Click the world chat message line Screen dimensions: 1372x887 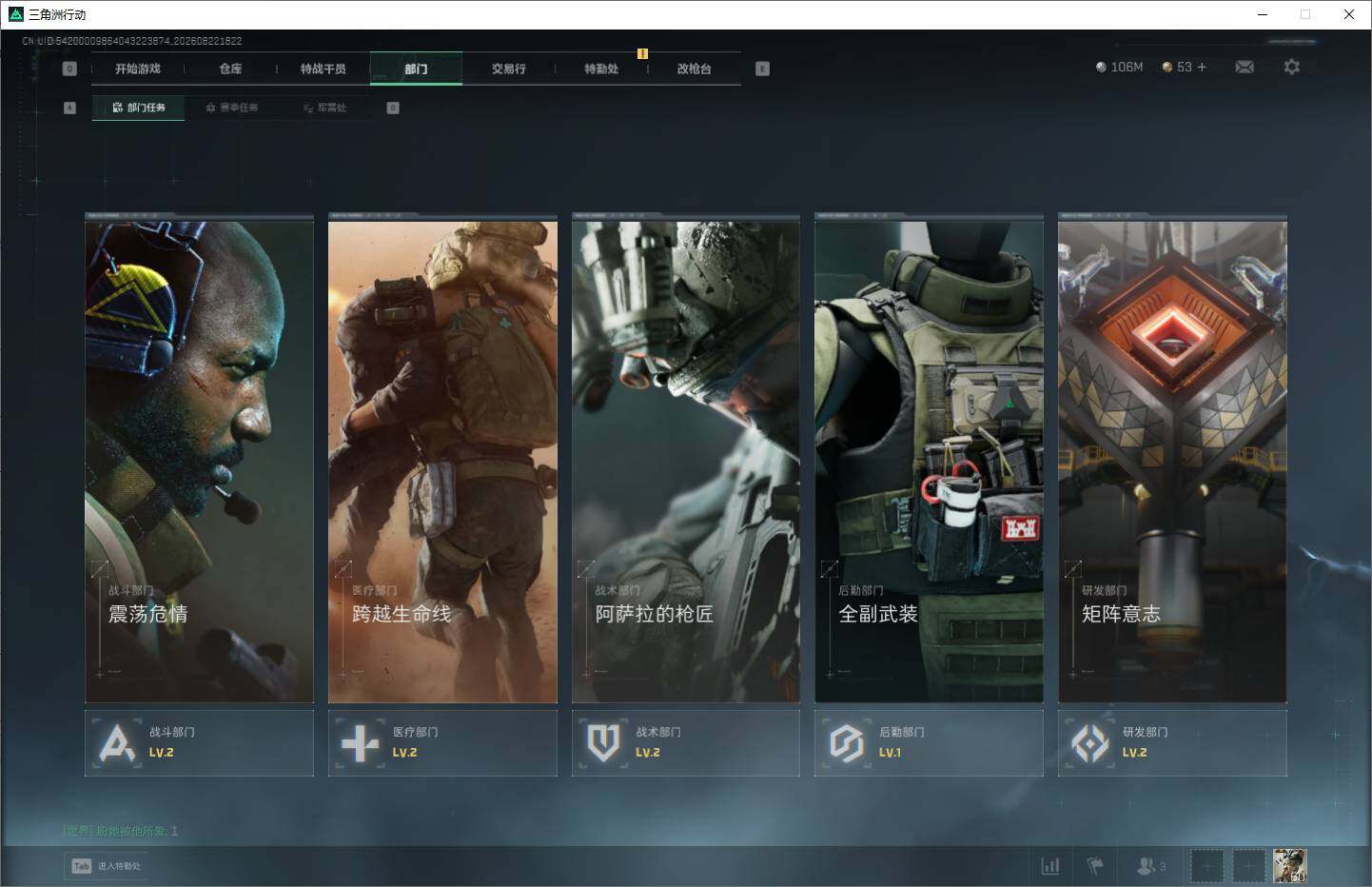tap(121, 831)
